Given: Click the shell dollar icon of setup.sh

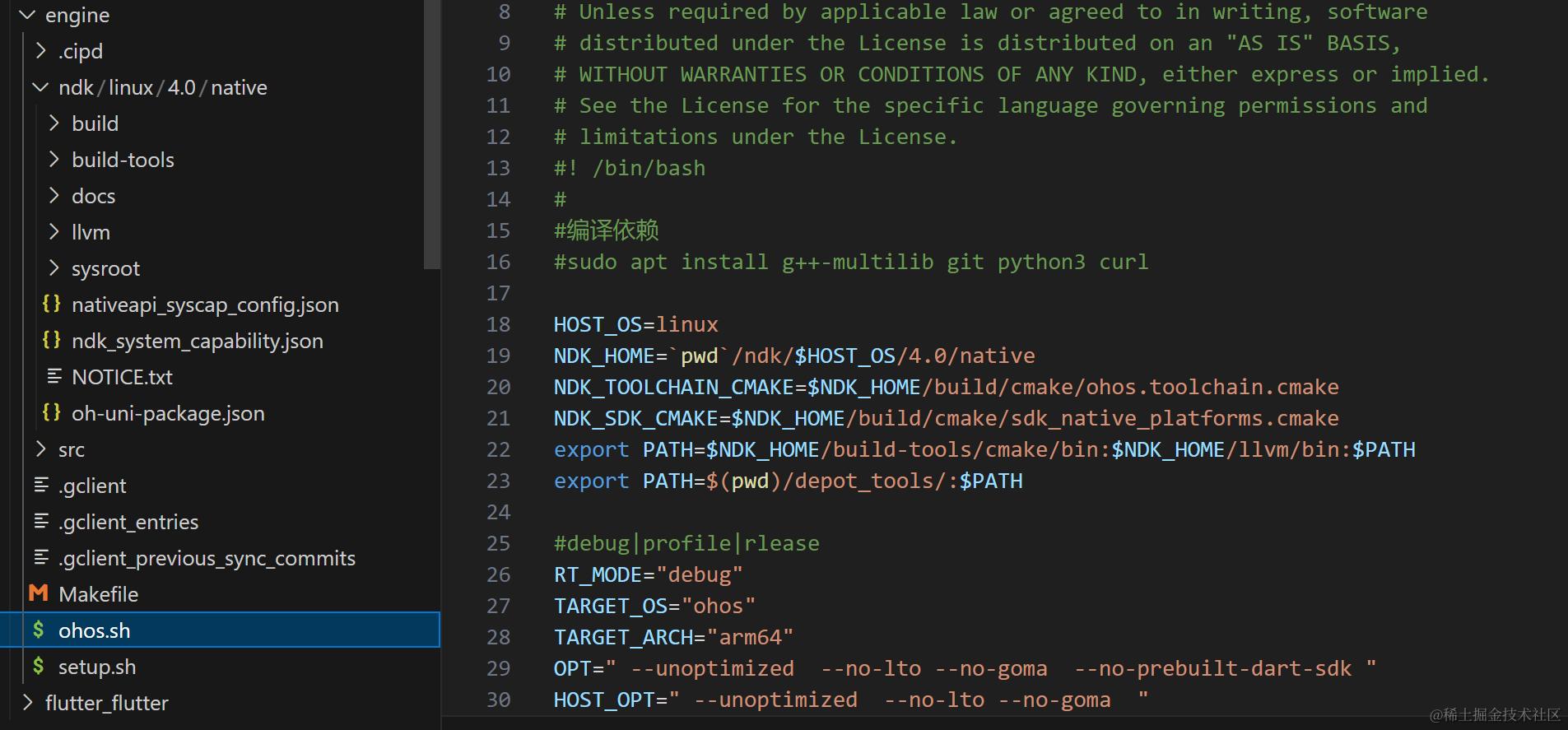Looking at the screenshot, I should pyautogui.click(x=38, y=666).
